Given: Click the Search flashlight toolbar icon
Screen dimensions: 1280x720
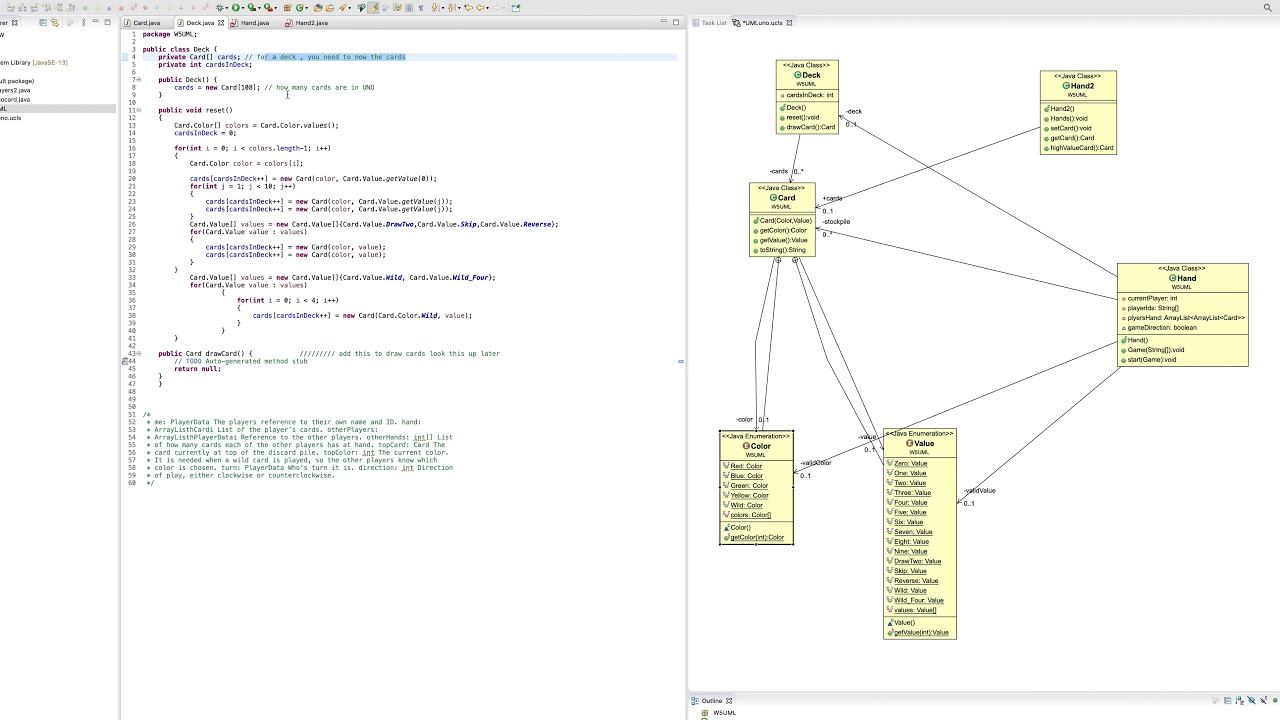Looking at the screenshot, I should pos(342,7).
